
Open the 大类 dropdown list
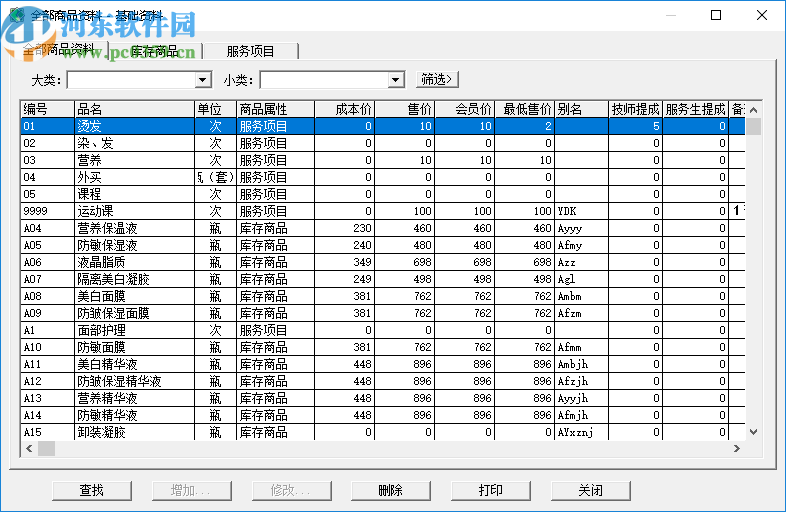coord(203,80)
